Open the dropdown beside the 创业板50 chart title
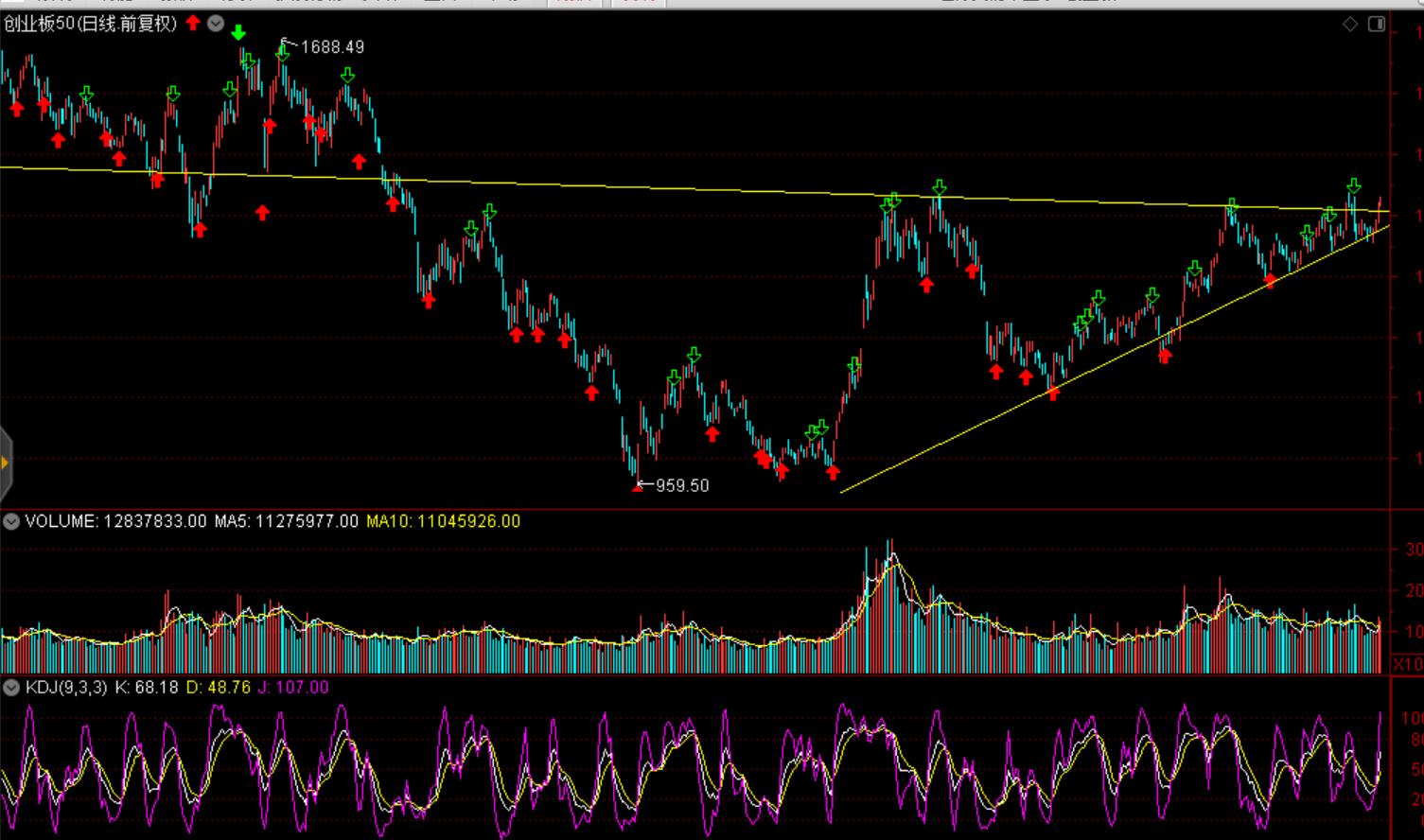 (216, 24)
